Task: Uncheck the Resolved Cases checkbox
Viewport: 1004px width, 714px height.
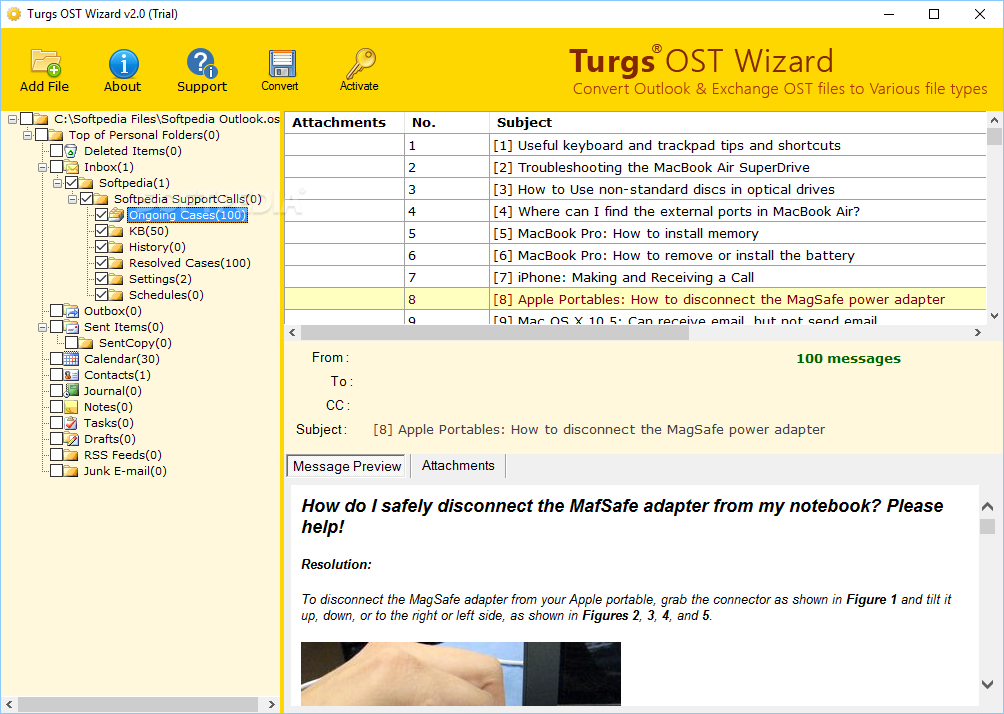Action: tap(101, 263)
